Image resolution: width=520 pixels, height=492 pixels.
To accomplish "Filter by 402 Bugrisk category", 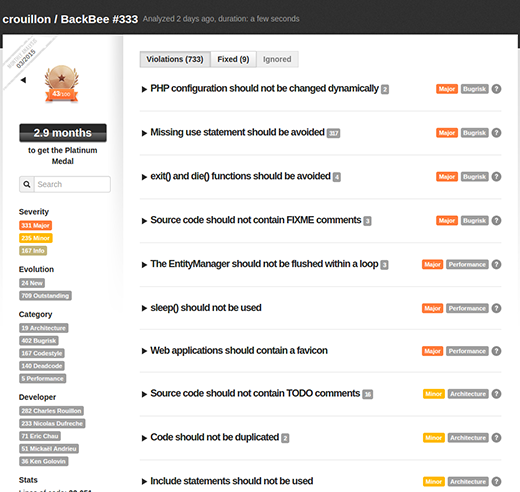I will [39, 341].
